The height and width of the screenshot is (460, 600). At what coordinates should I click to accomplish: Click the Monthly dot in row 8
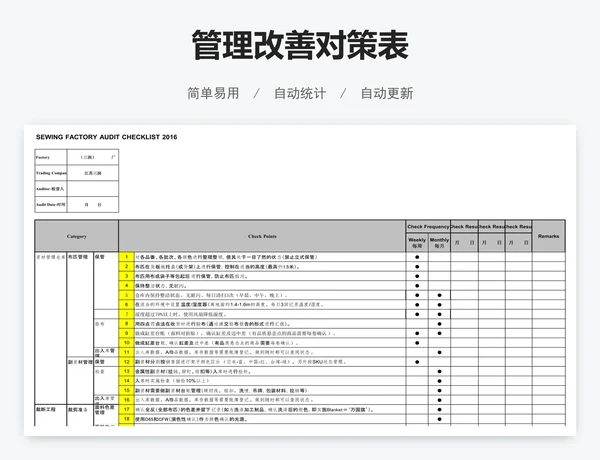tap(439, 324)
